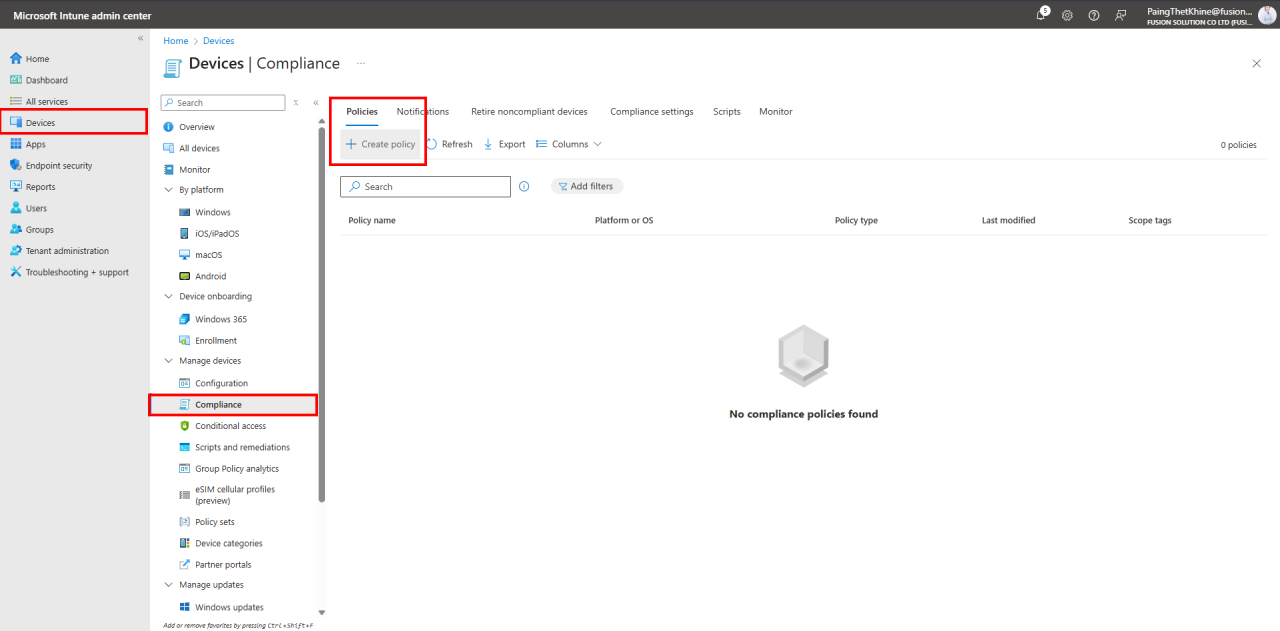Click Devices breadcrumb link
This screenshot has width=1280, height=631.
coord(219,41)
